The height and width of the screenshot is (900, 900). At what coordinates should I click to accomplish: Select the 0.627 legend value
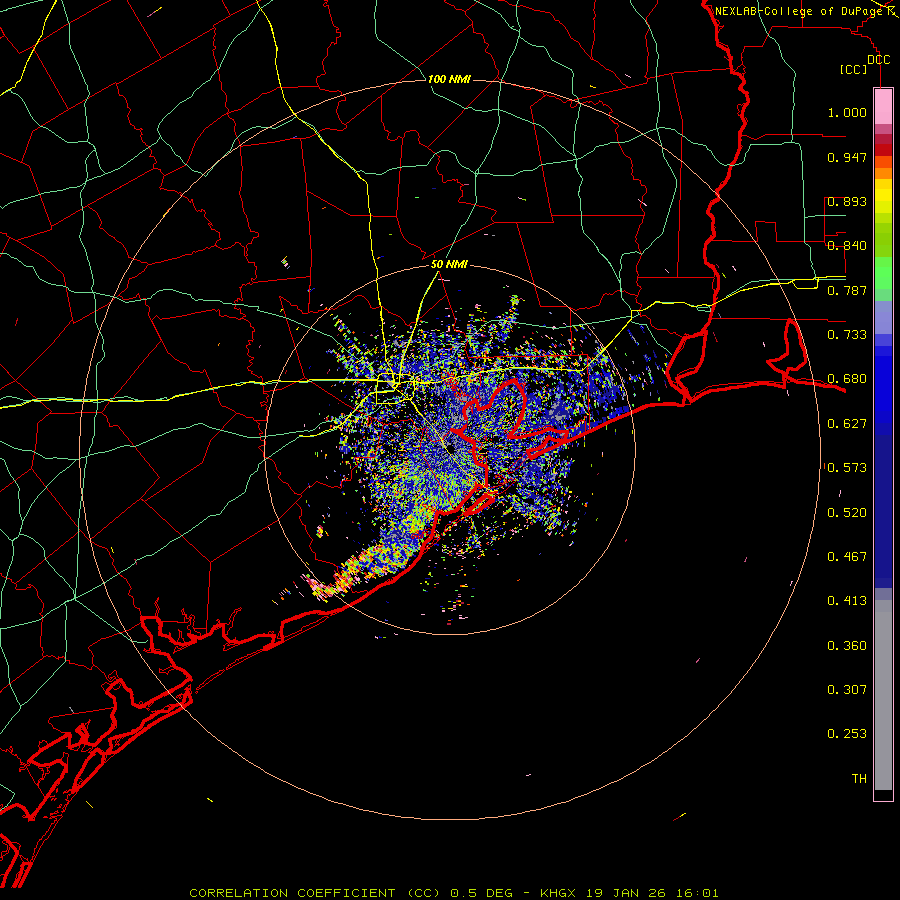(x=847, y=424)
